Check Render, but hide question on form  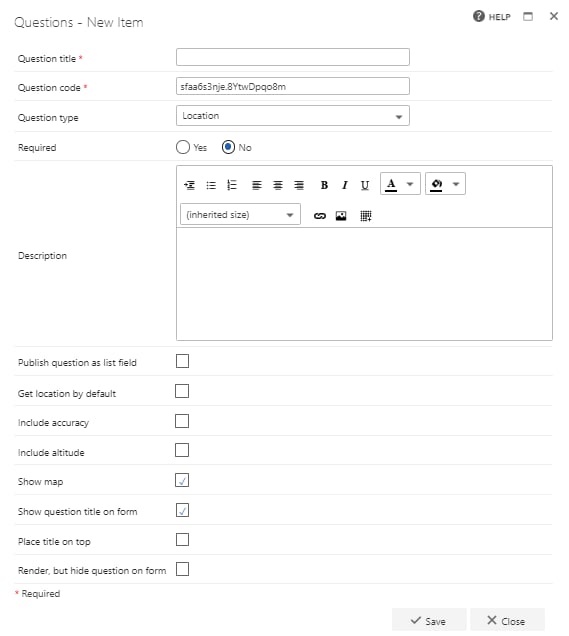(183, 569)
